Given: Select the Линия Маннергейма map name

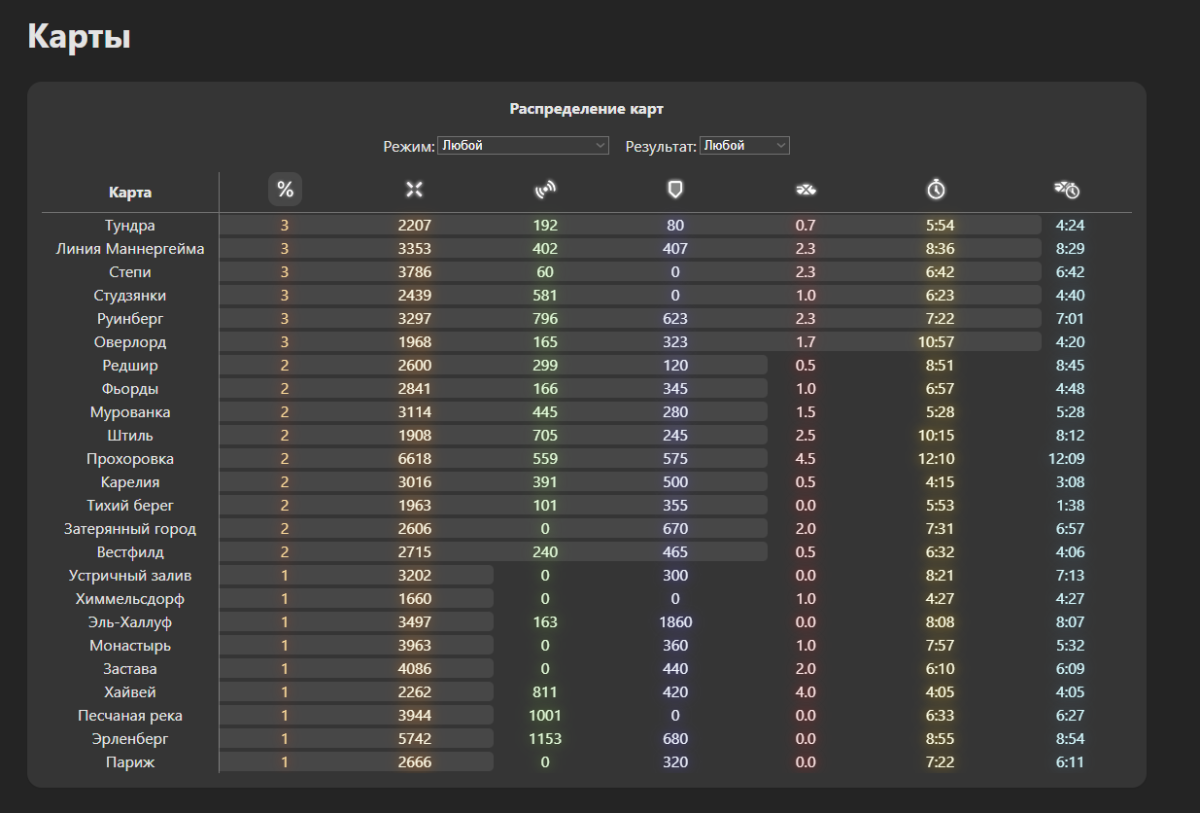Looking at the screenshot, I should tap(130, 249).
